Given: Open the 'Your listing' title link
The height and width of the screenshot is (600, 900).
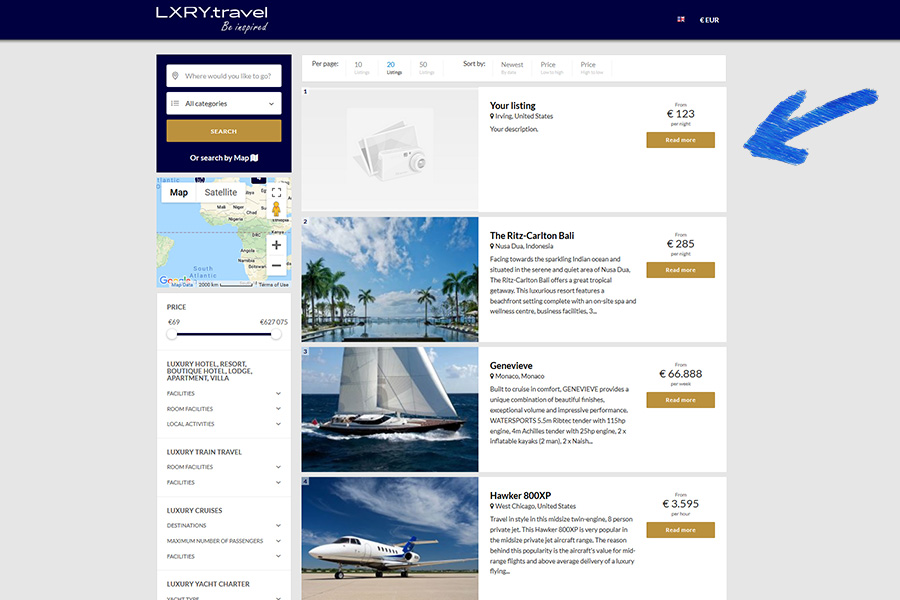Looking at the screenshot, I should click(x=513, y=106).
